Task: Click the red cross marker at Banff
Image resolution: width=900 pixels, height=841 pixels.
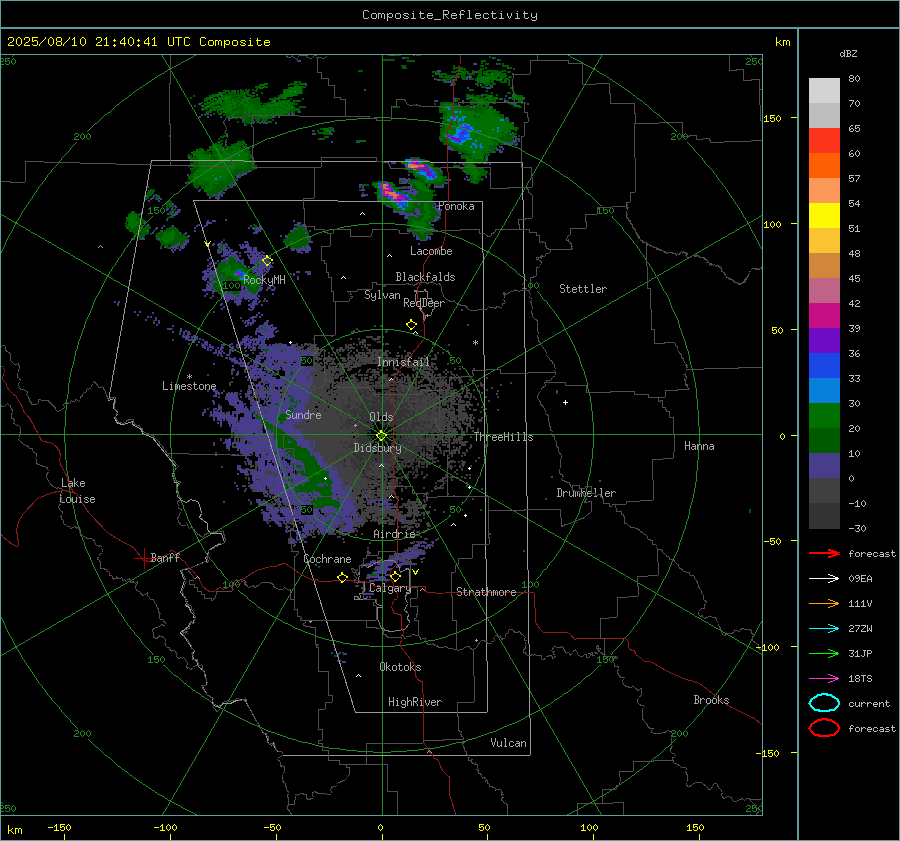Action: click(143, 558)
